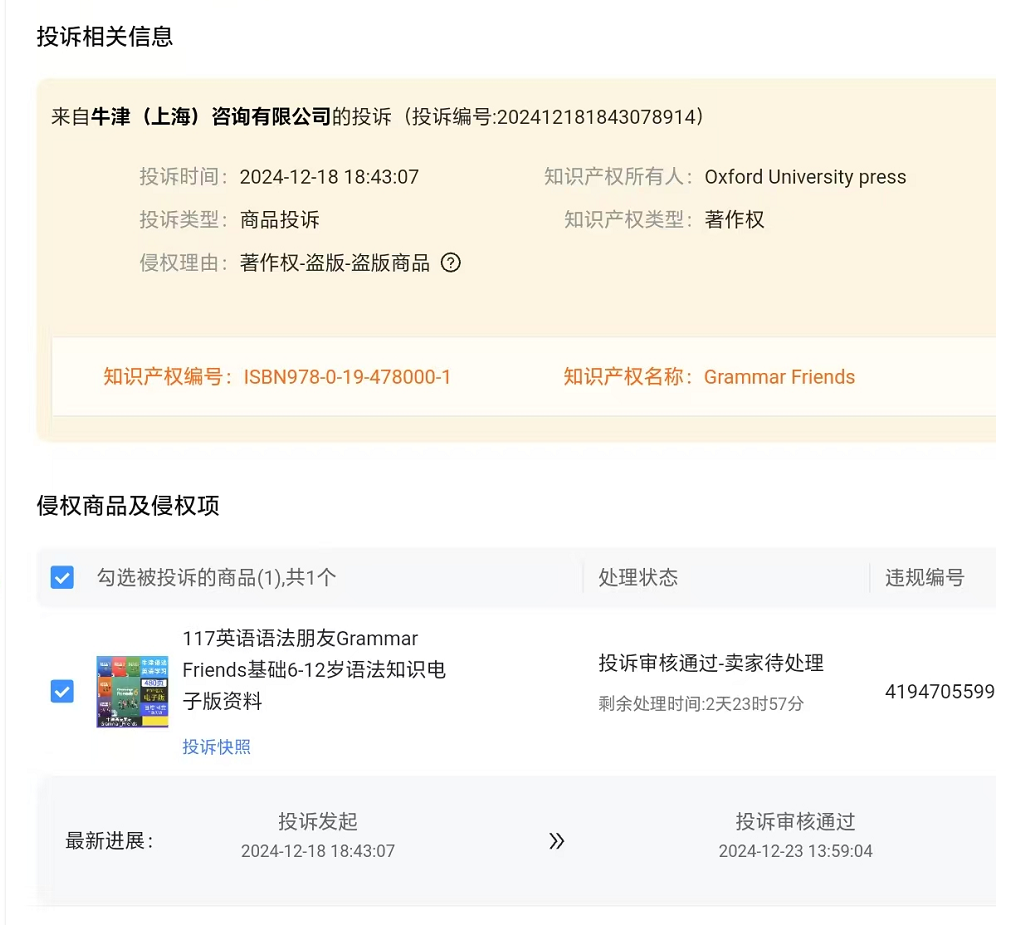Open the 侵权理由 help question-mark icon
The height and width of the screenshot is (925, 1031).
(451, 263)
